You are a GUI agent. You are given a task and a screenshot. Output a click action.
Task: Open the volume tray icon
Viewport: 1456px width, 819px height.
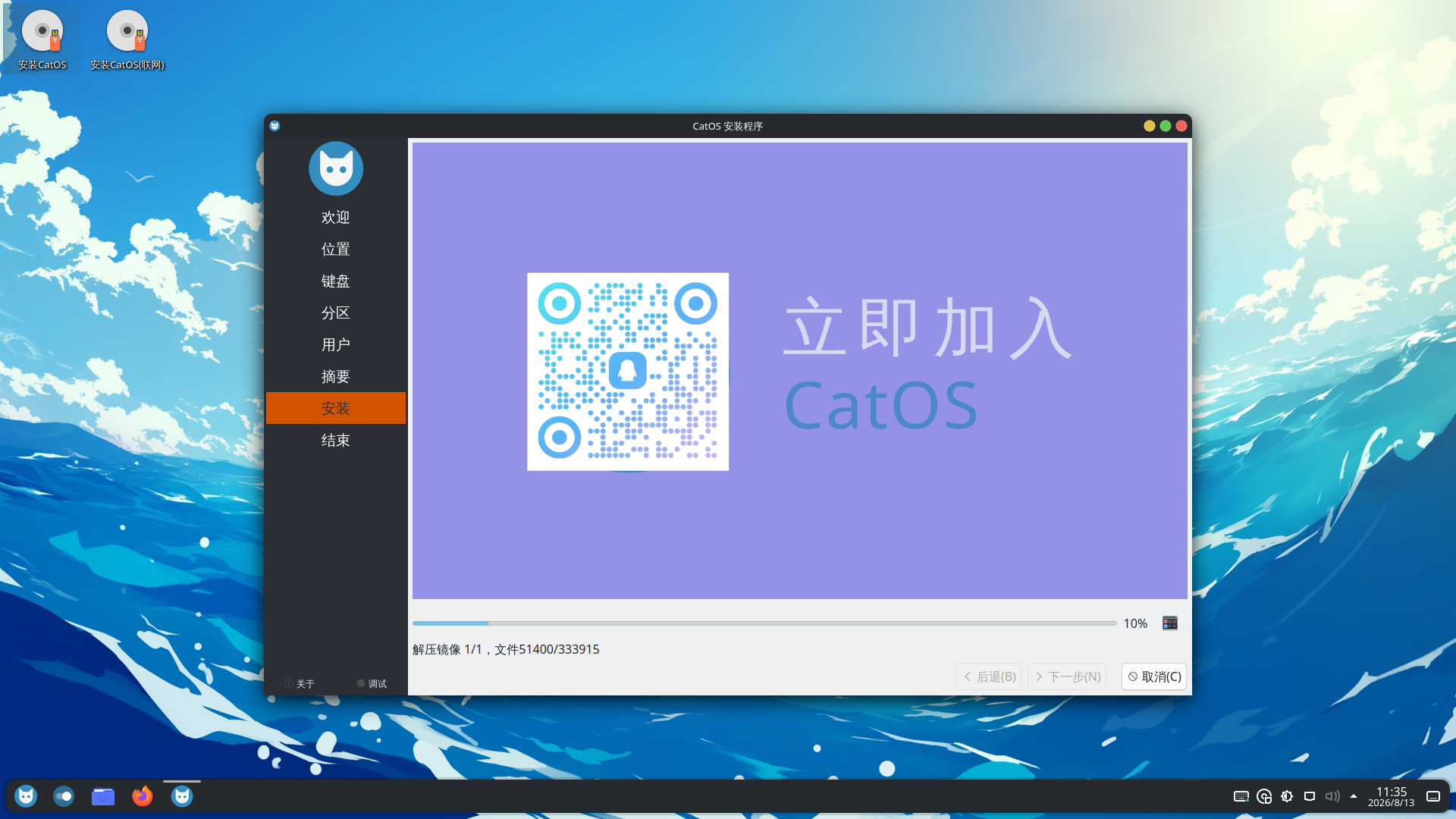tap(1332, 796)
